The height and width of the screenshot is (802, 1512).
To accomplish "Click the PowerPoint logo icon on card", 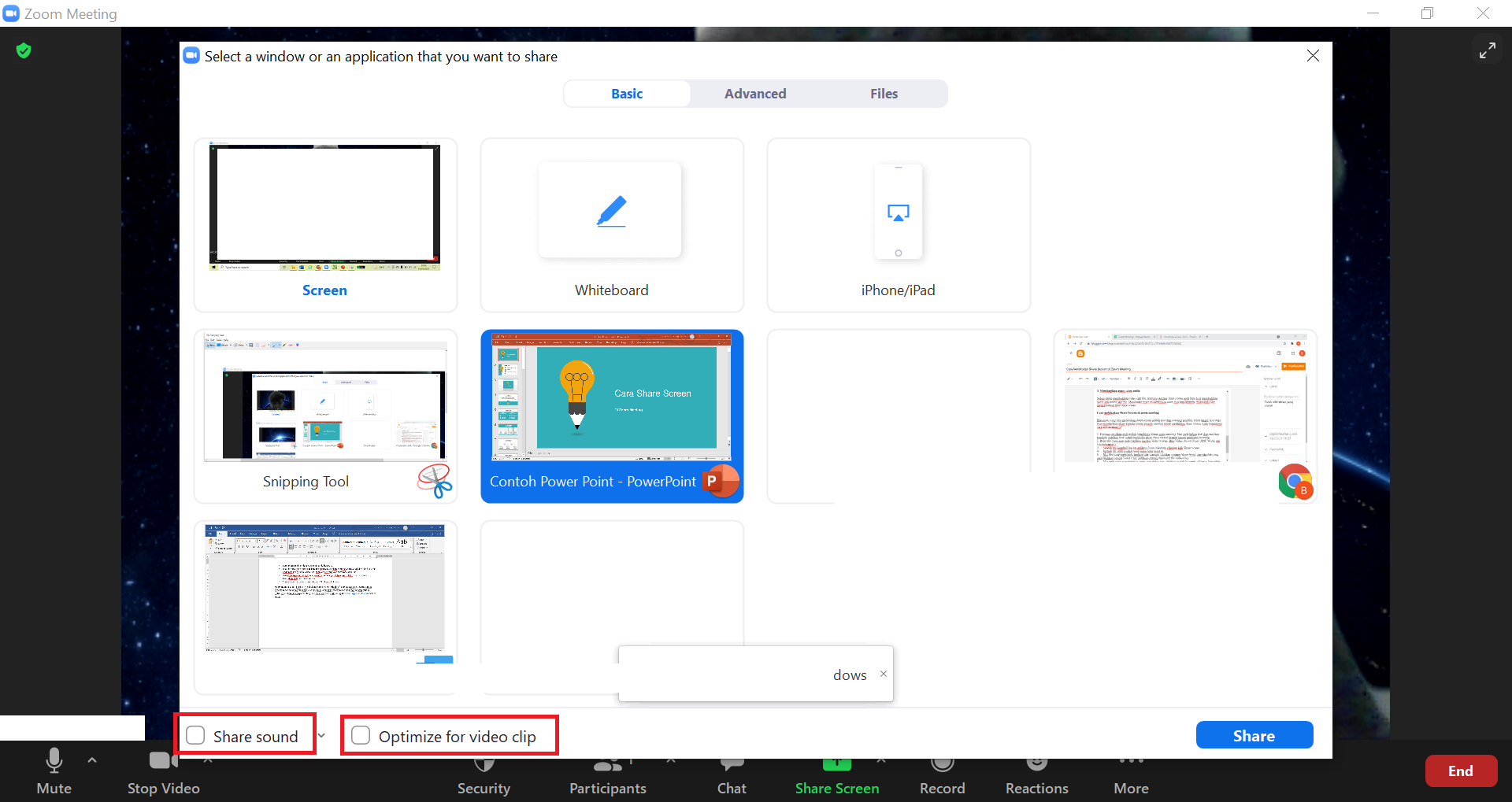I will pyautogui.click(x=721, y=481).
